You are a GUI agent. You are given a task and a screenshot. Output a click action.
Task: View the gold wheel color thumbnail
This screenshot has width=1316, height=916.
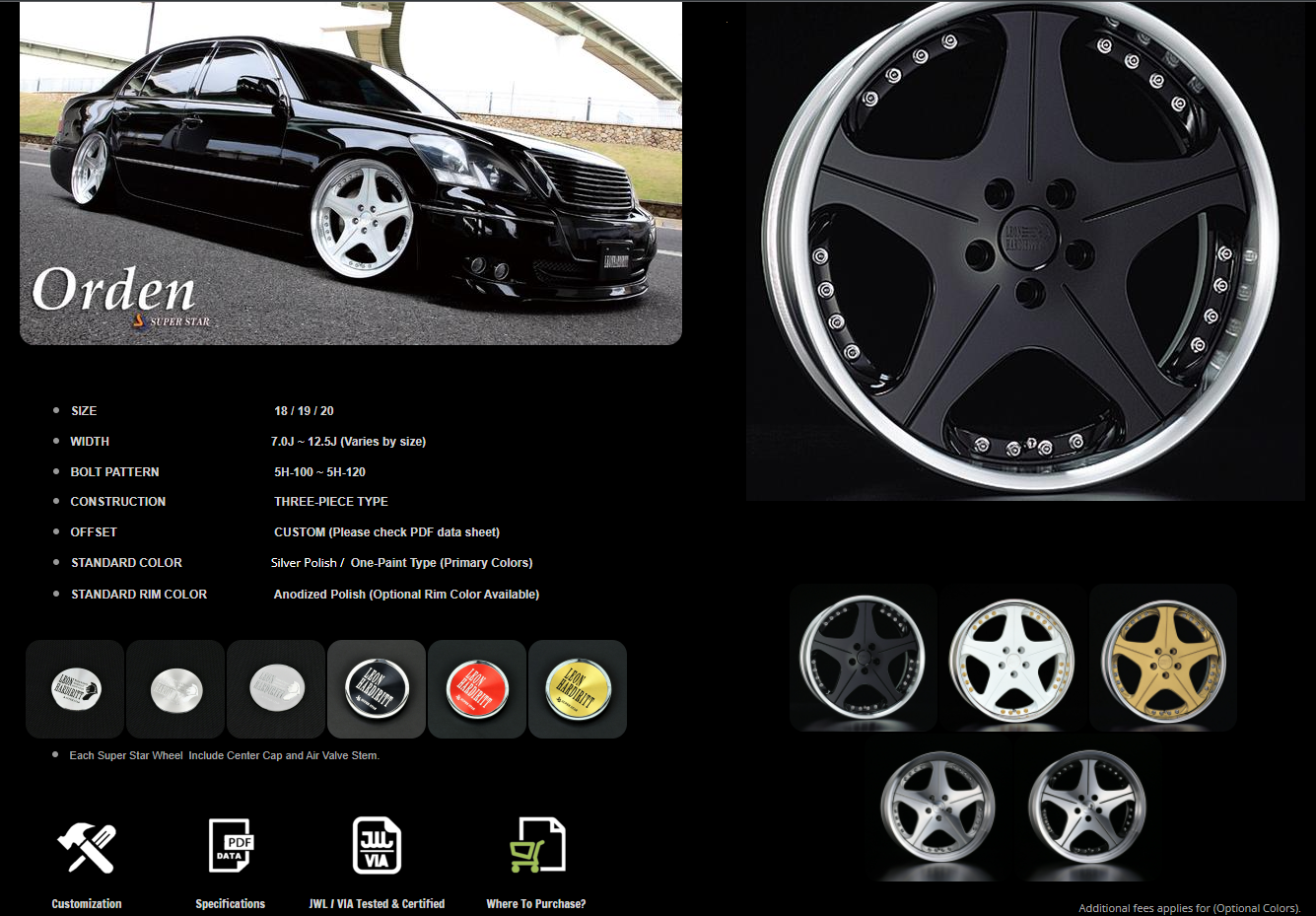[1163, 658]
